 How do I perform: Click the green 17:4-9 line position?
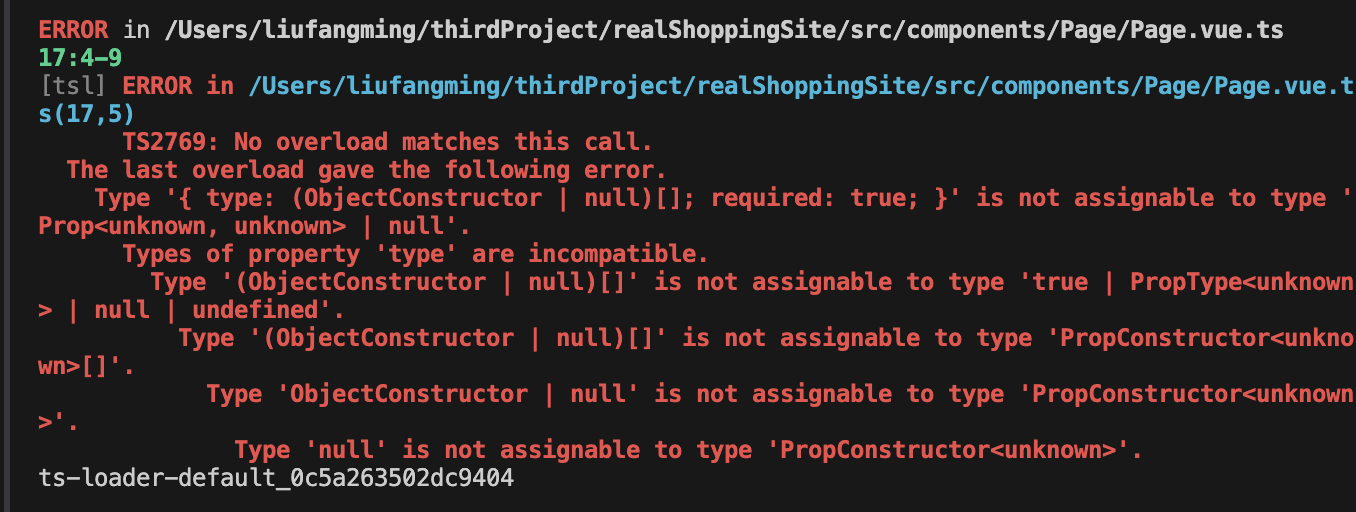coord(80,59)
